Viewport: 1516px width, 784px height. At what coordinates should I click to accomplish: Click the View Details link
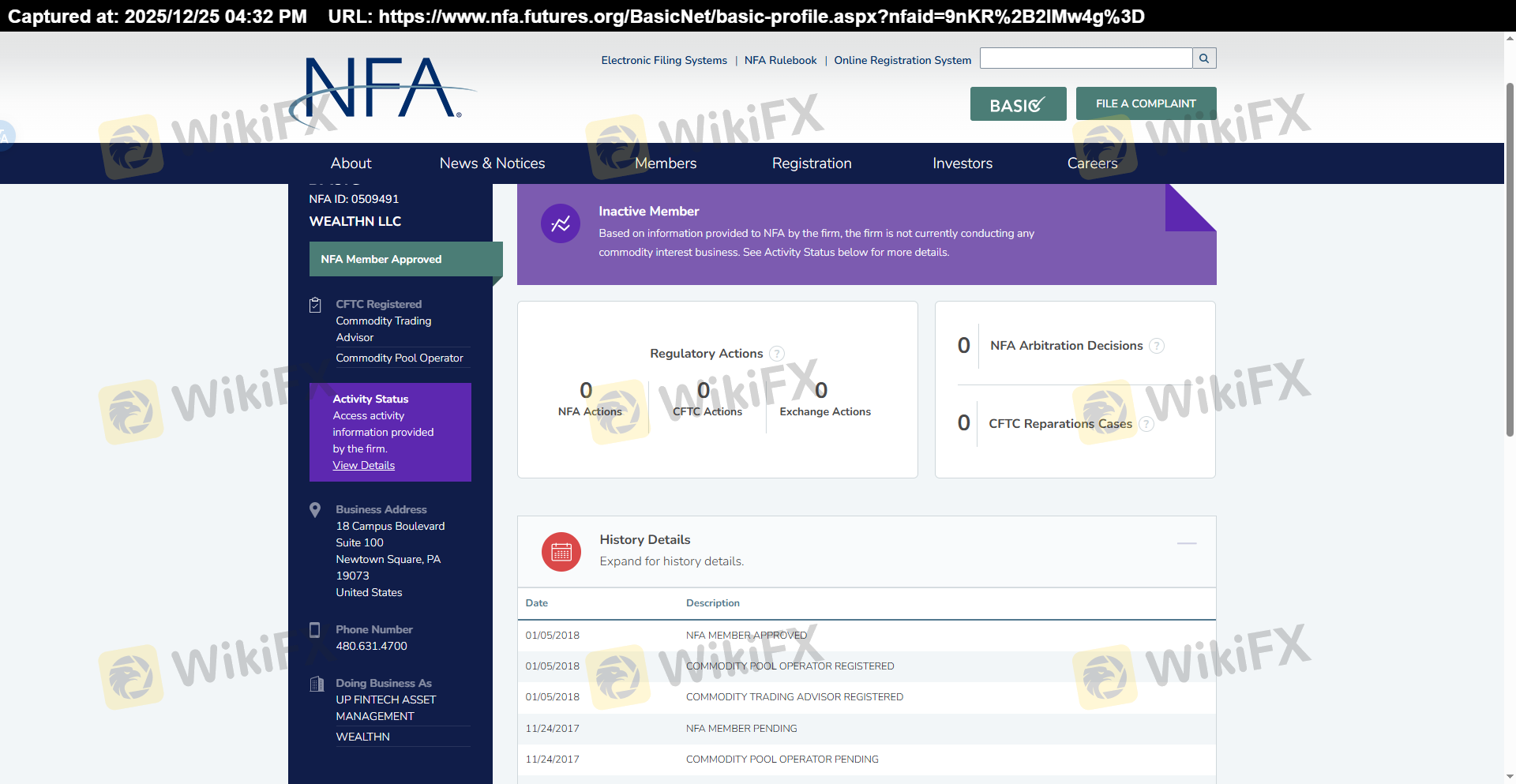point(363,466)
